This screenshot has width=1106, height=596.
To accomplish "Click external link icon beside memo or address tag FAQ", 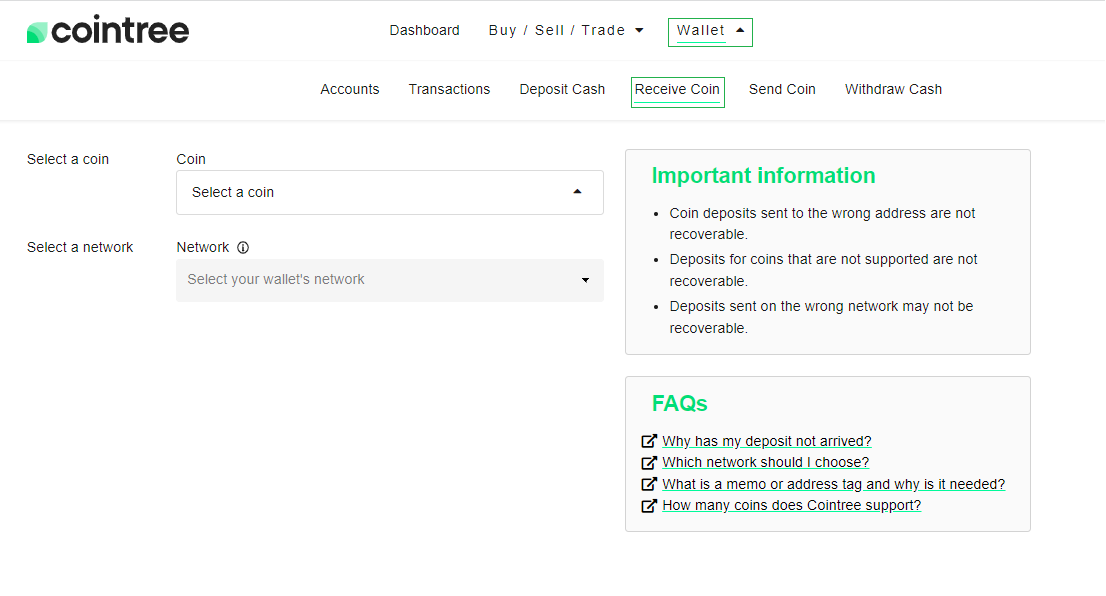I will (x=649, y=485).
